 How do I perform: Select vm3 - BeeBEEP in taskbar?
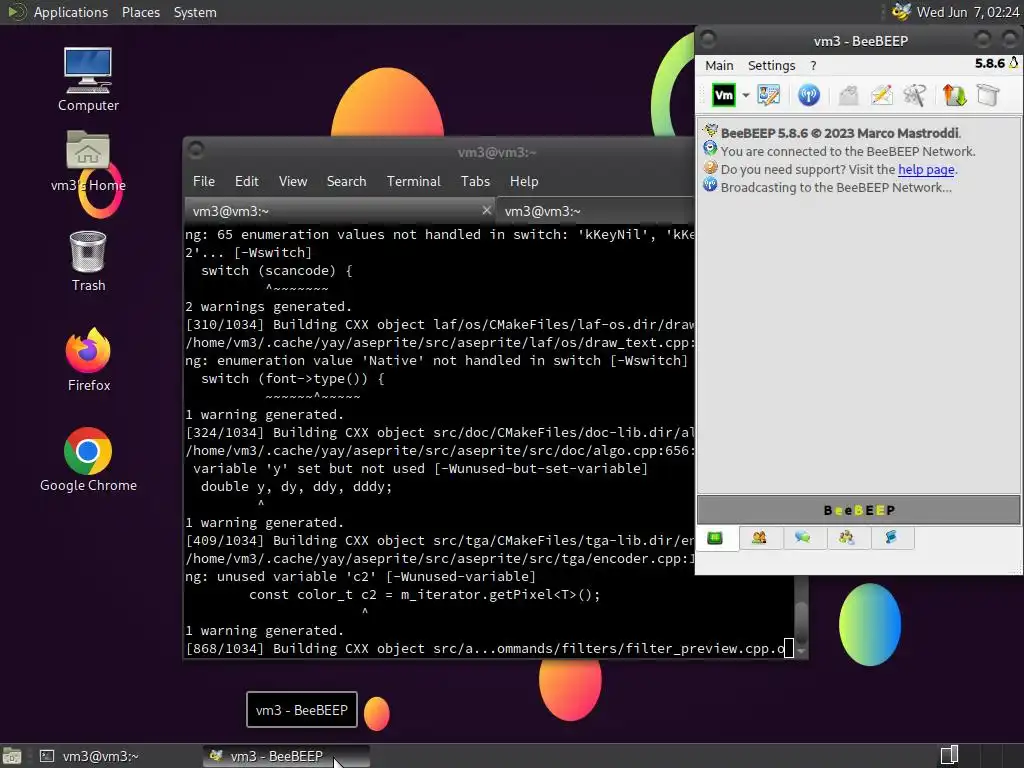286,756
